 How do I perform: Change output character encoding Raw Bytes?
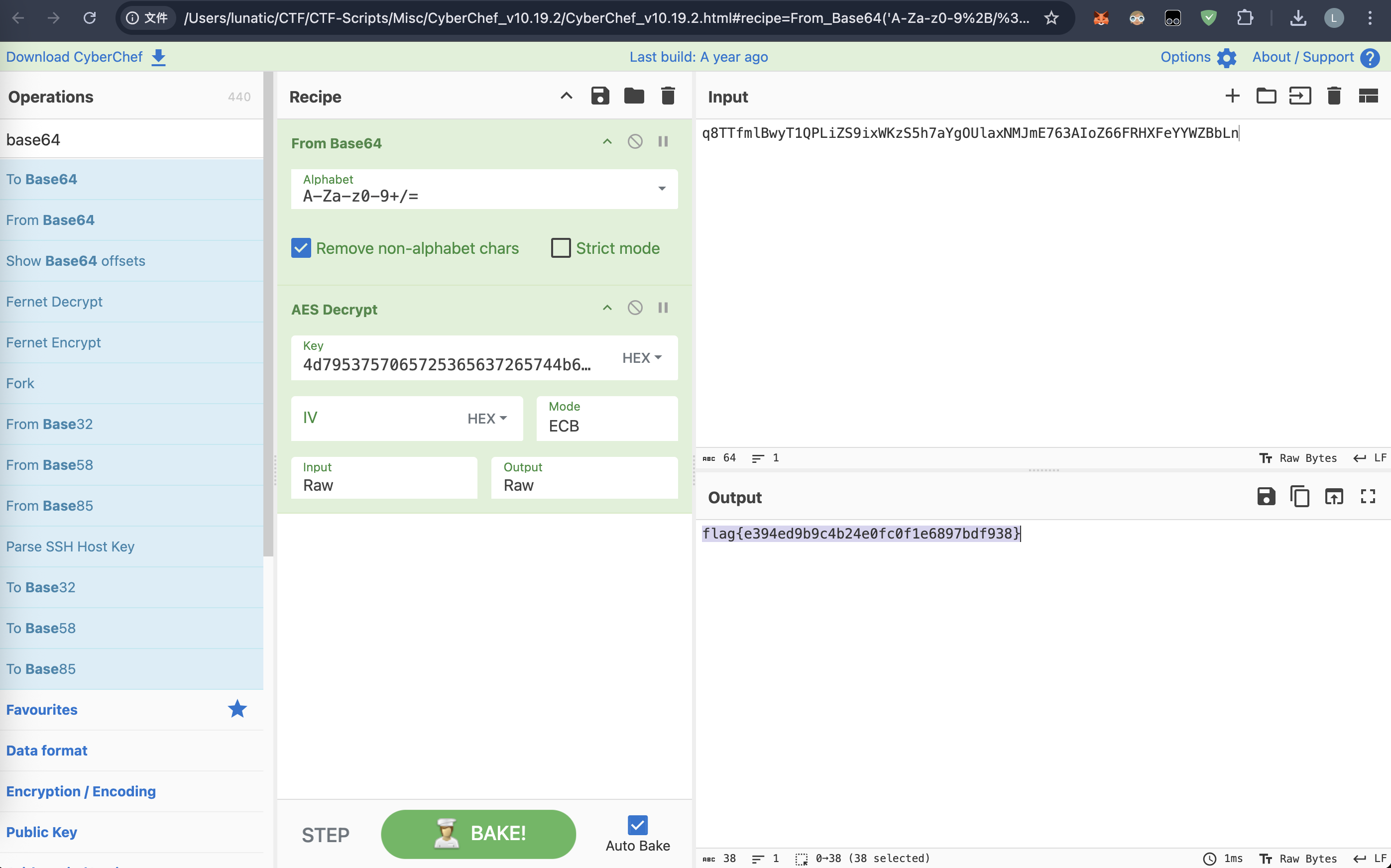(x=1298, y=859)
